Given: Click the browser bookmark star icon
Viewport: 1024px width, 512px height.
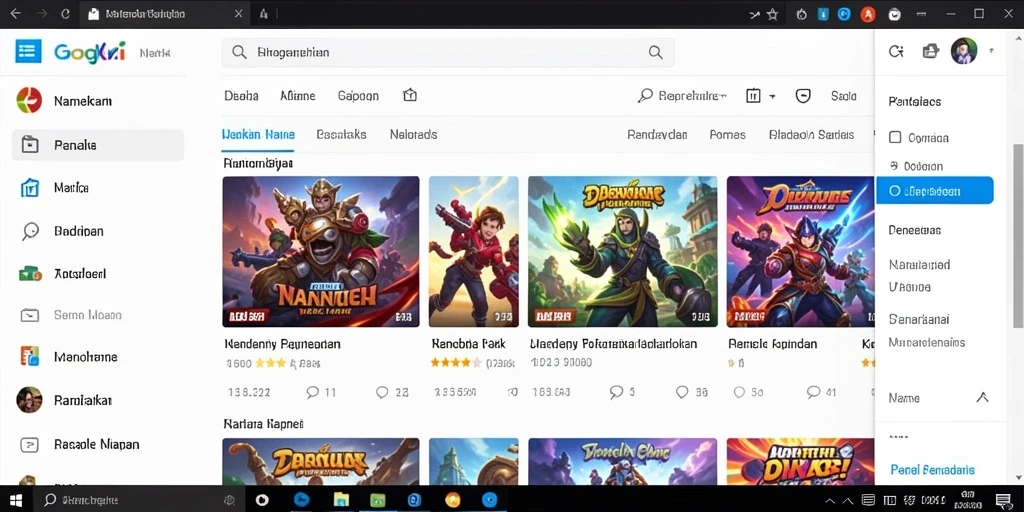Looking at the screenshot, I should click(773, 14).
